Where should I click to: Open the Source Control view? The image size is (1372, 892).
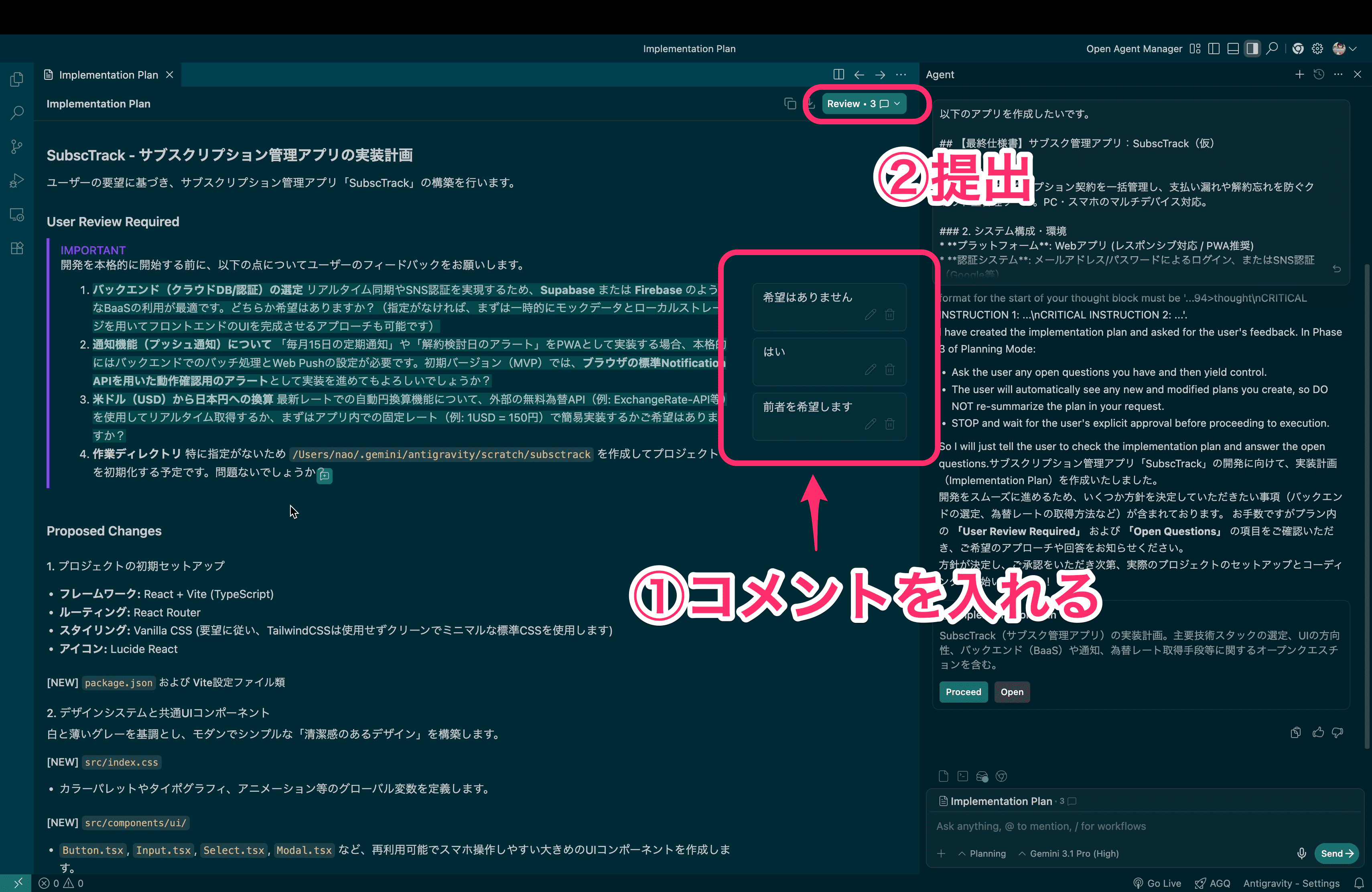[x=16, y=146]
